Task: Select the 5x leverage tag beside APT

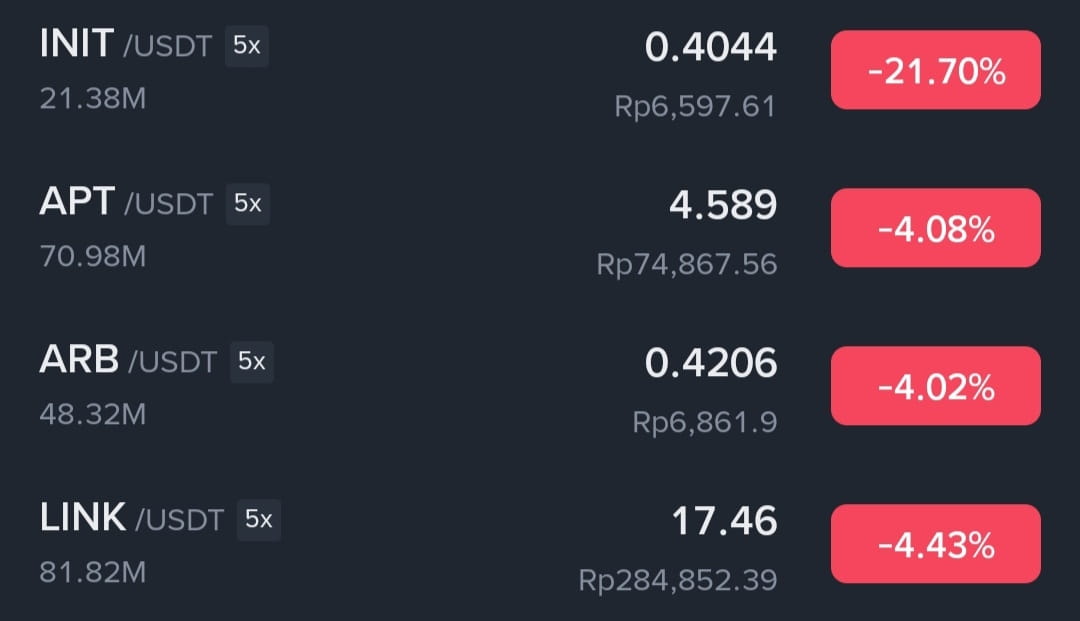Action: (x=247, y=204)
